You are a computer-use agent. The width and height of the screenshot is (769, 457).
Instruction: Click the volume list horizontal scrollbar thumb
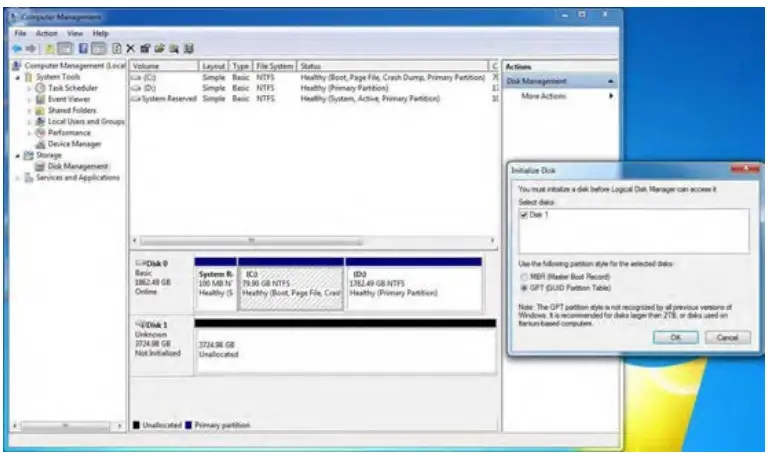(x=251, y=241)
